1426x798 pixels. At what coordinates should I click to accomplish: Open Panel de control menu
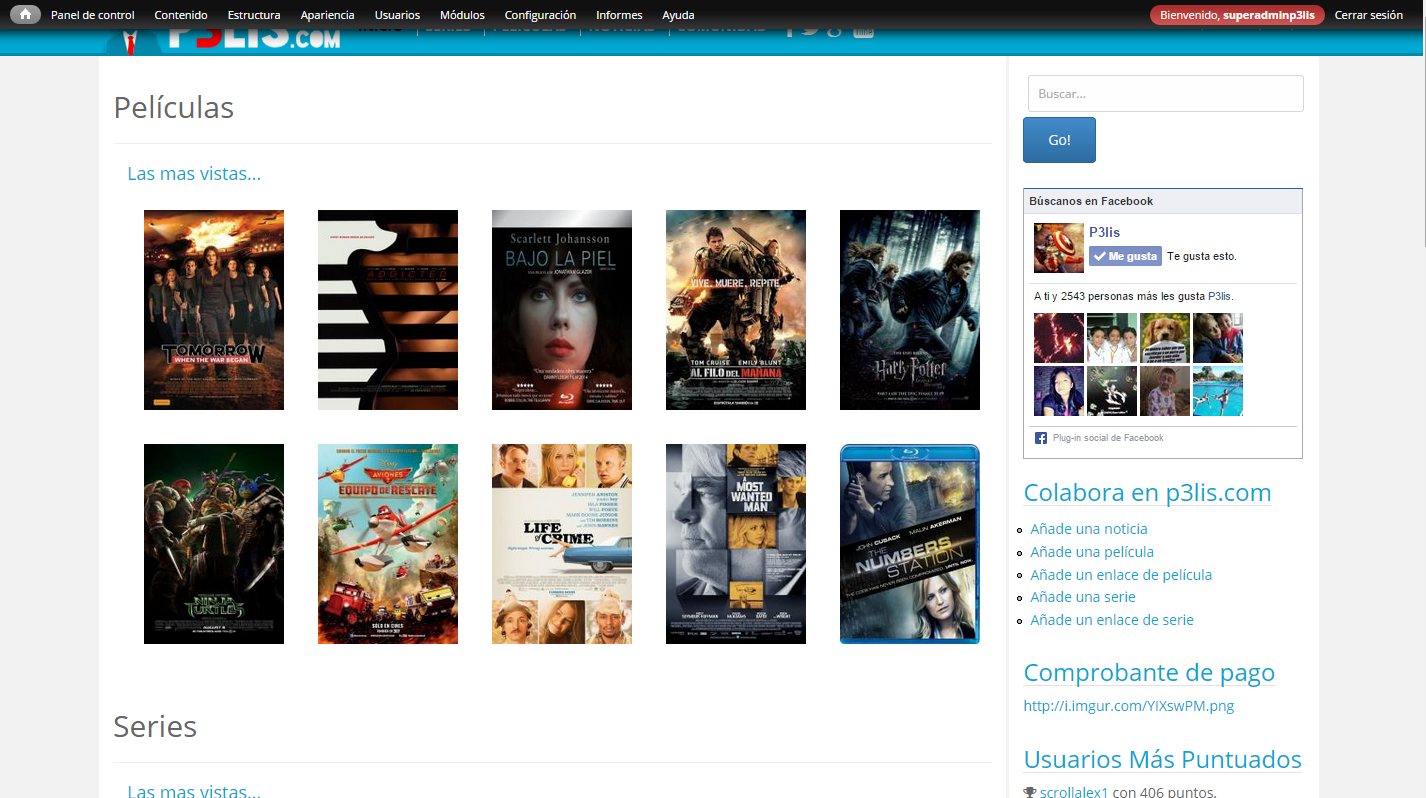[x=93, y=15]
